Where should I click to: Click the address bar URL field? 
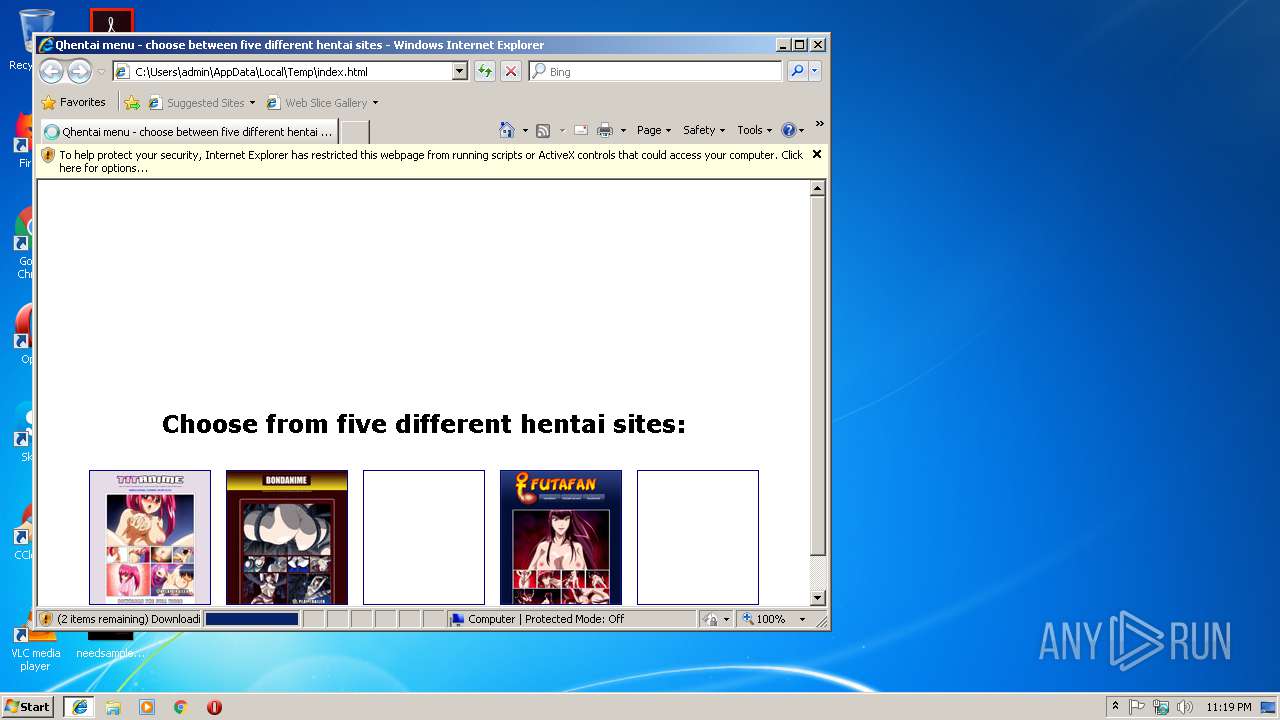291,72
